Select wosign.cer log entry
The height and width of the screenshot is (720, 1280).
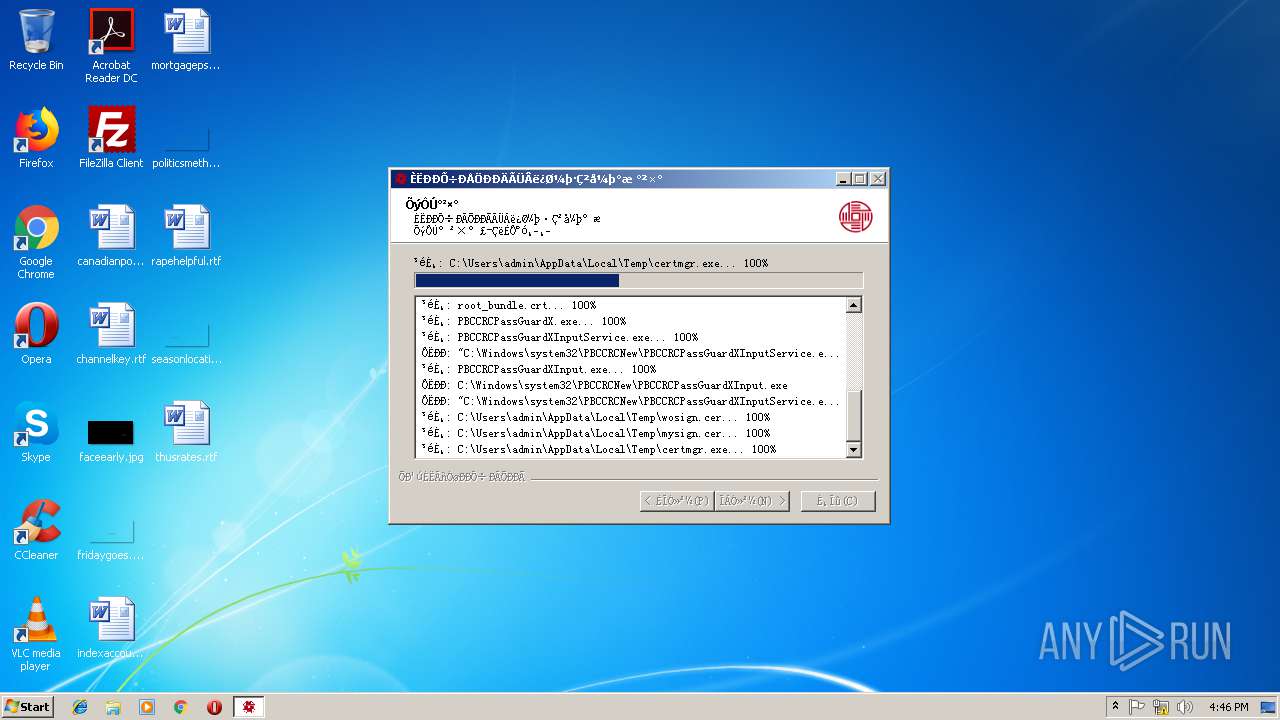click(x=596, y=417)
